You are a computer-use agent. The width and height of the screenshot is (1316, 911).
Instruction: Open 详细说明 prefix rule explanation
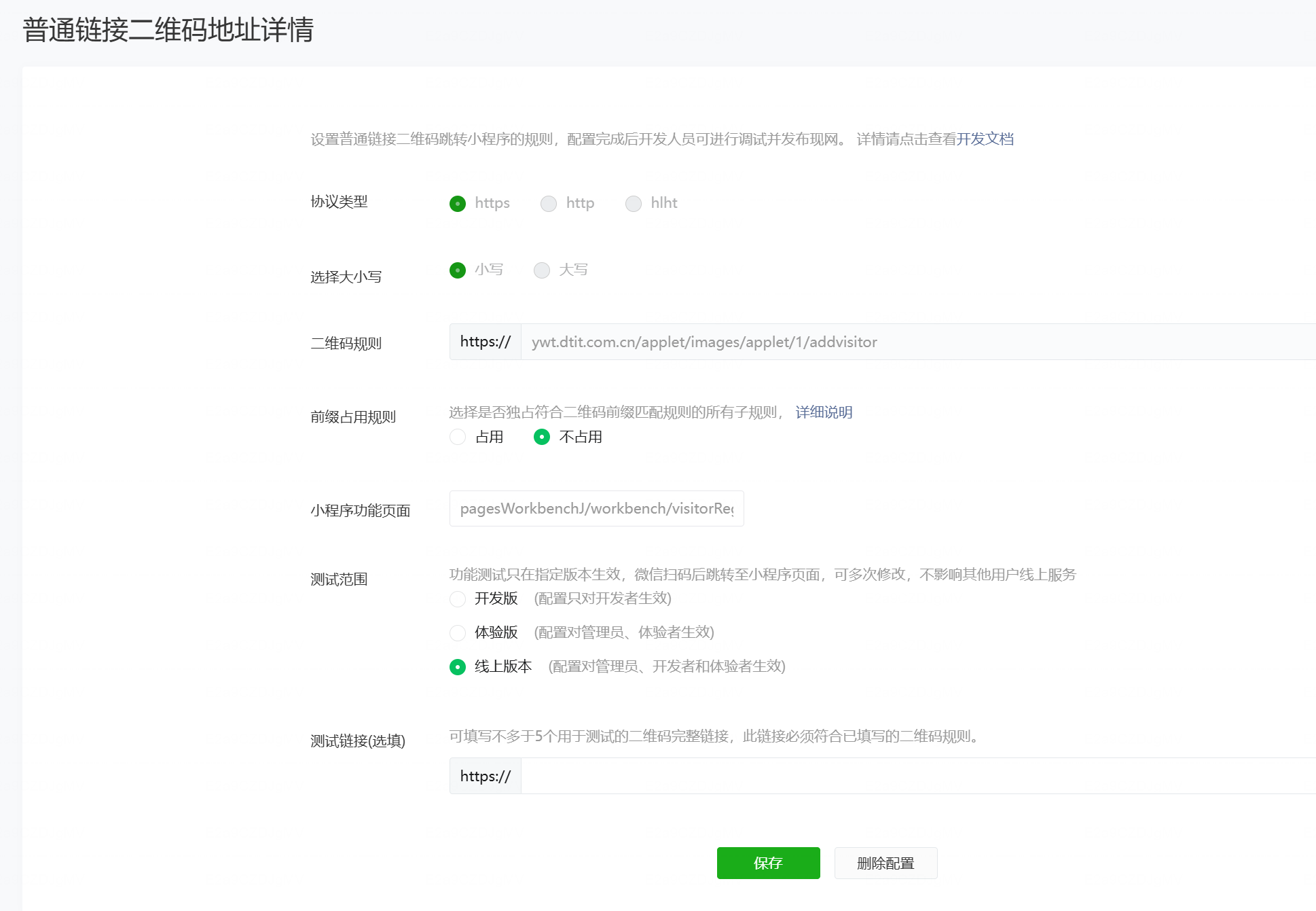click(x=824, y=412)
